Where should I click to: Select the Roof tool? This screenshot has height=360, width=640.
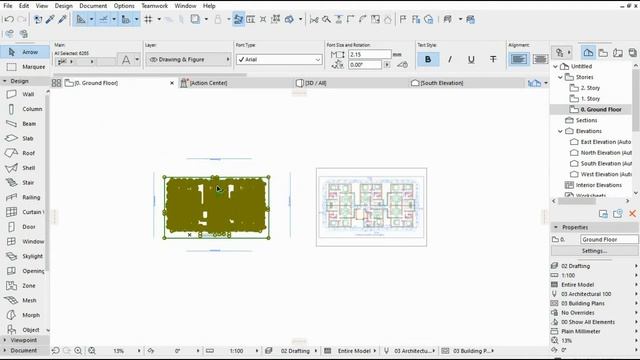pyautogui.click(x=24, y=153)
